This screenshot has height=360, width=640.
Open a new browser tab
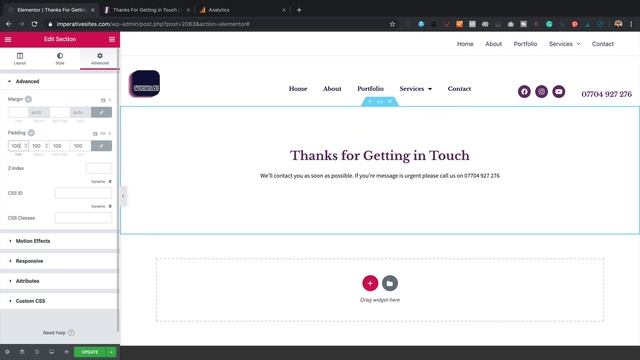point(299,10)
